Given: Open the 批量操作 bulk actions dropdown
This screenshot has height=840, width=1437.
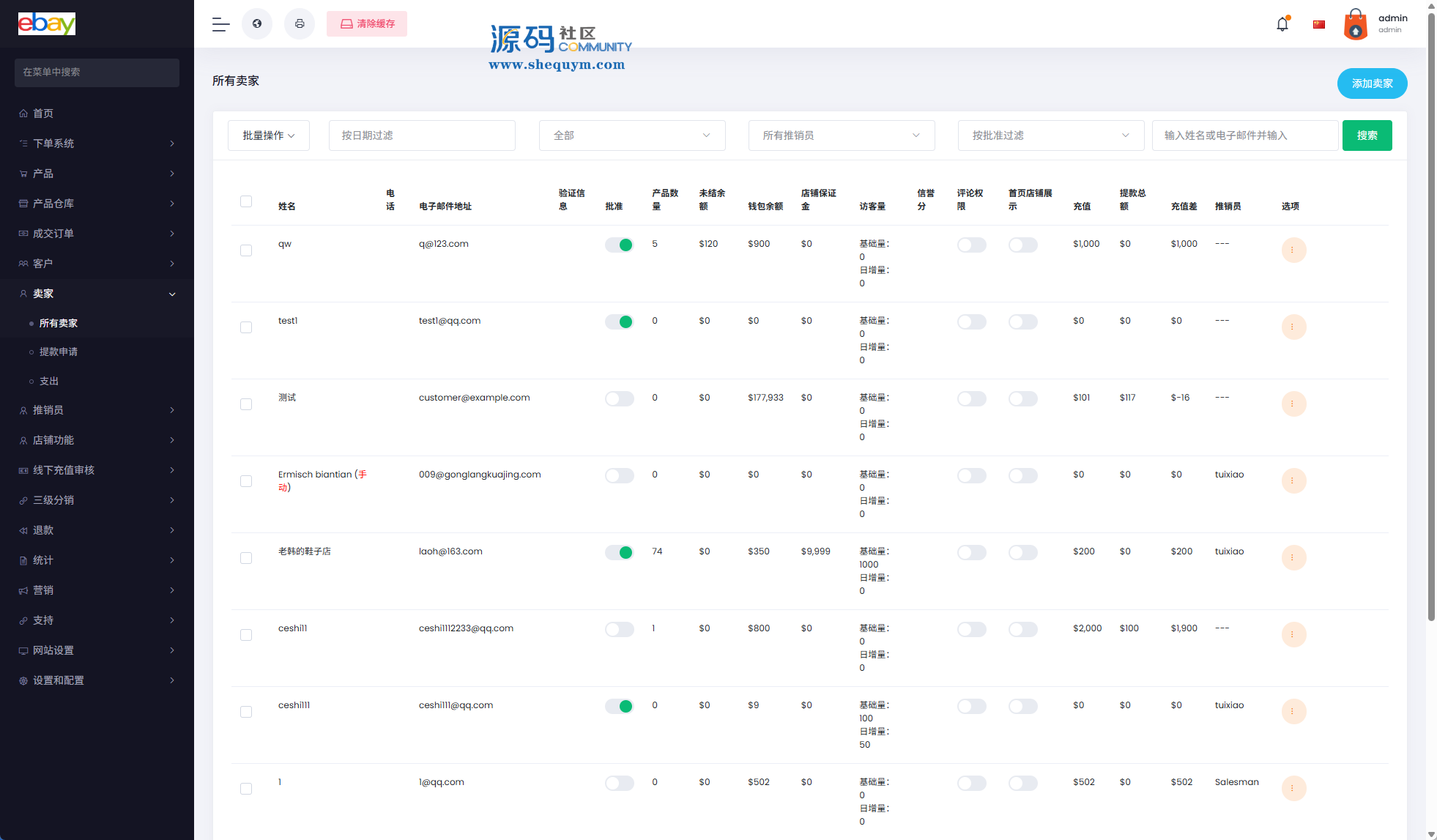Looking at the screenshot, I should tap(269, 135).
